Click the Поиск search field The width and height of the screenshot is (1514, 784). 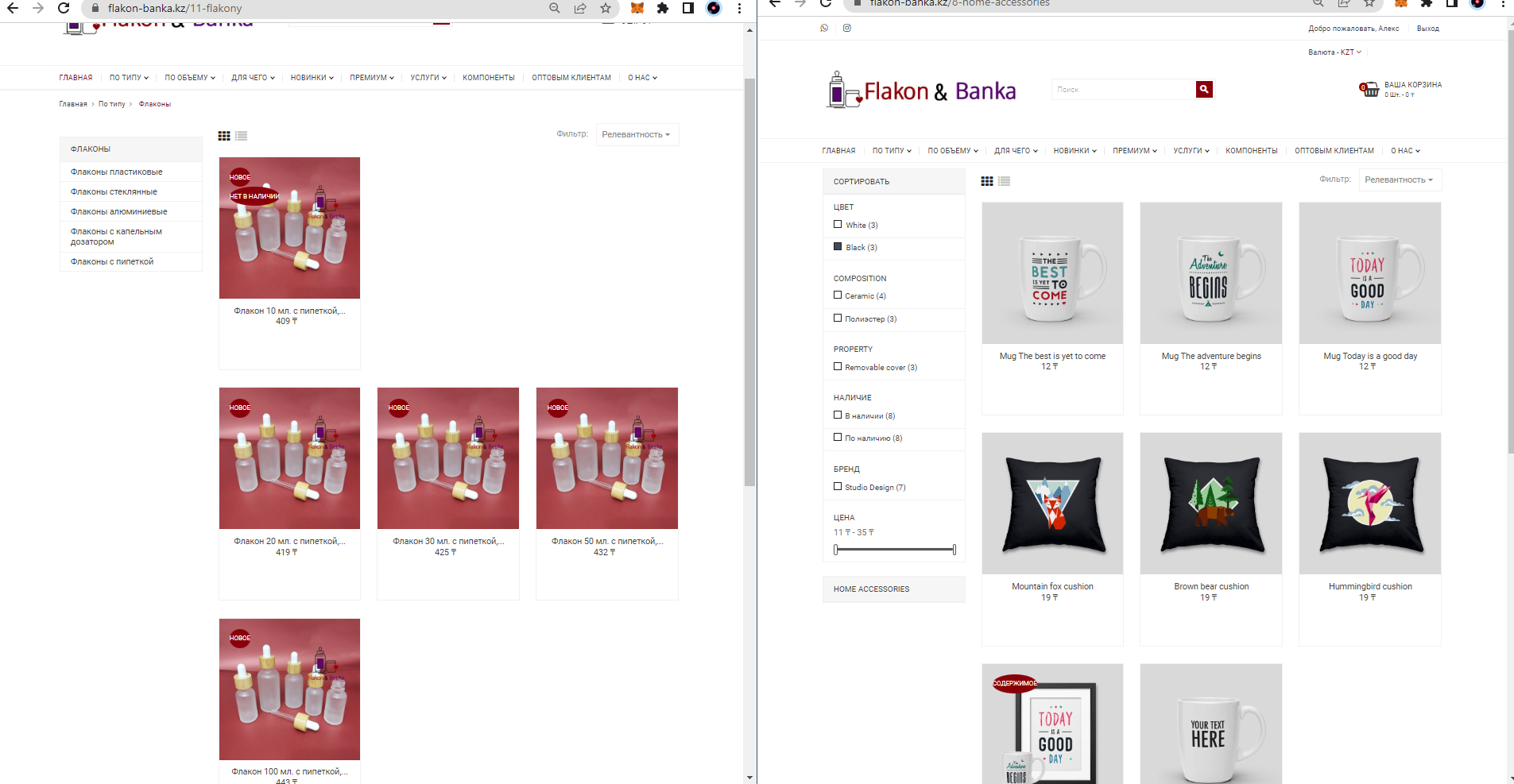click(x=1124, y=89)
